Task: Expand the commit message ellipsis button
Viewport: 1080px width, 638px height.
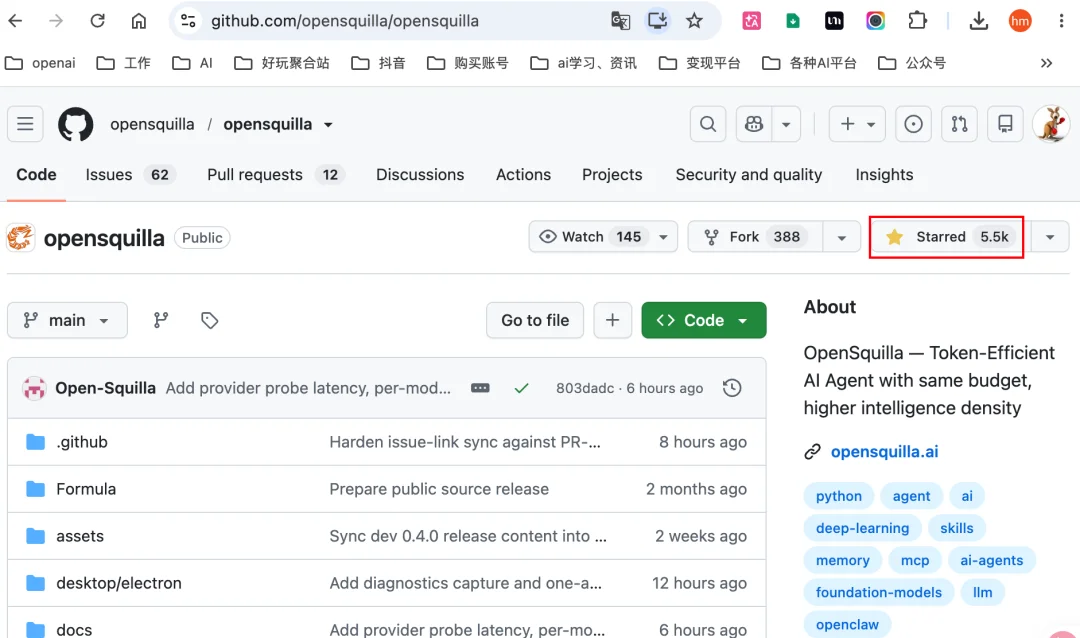Action: pos(480,388)
